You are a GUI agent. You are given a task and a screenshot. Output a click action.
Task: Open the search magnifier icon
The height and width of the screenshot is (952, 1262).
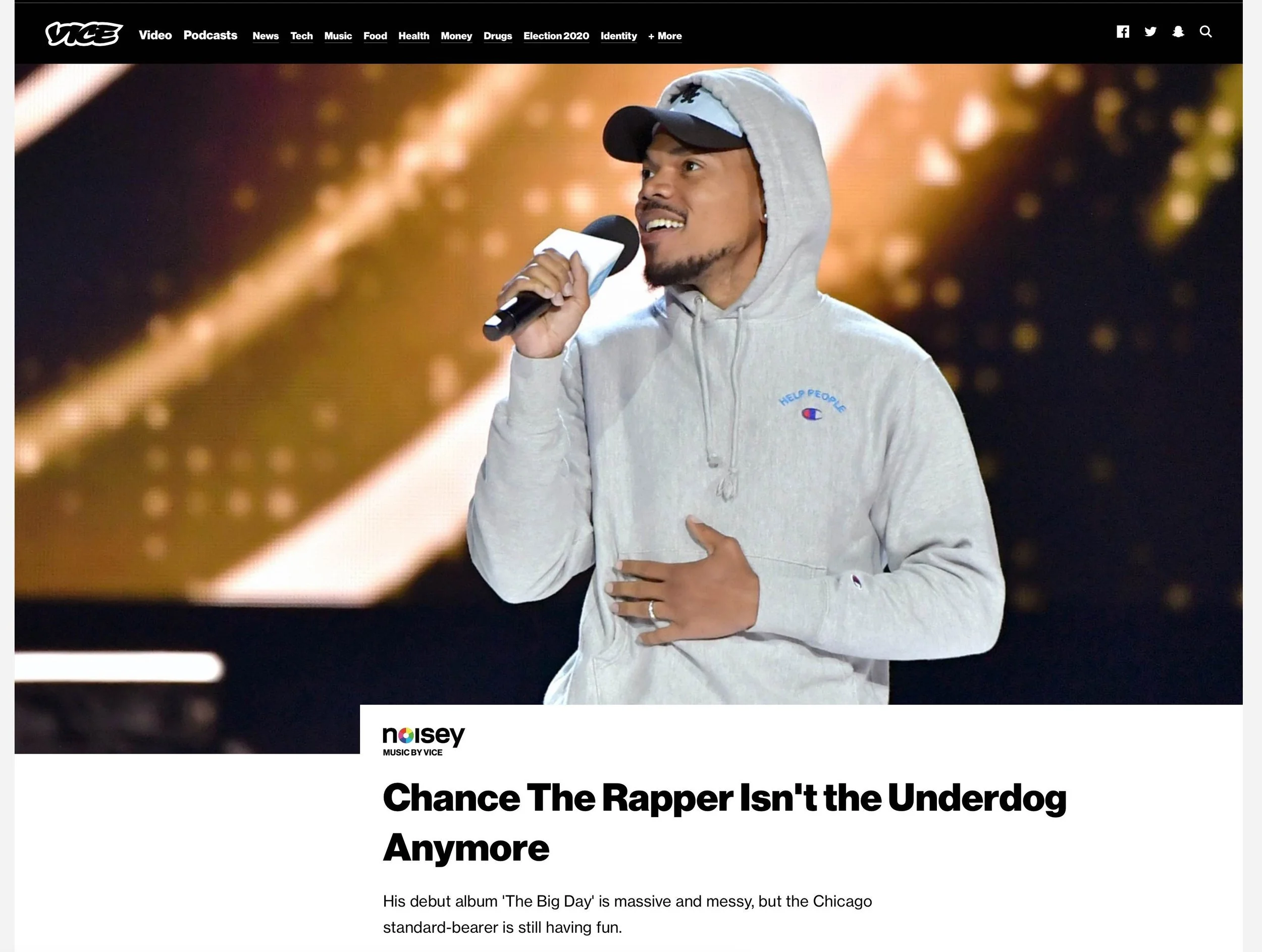click(1205, 32)
